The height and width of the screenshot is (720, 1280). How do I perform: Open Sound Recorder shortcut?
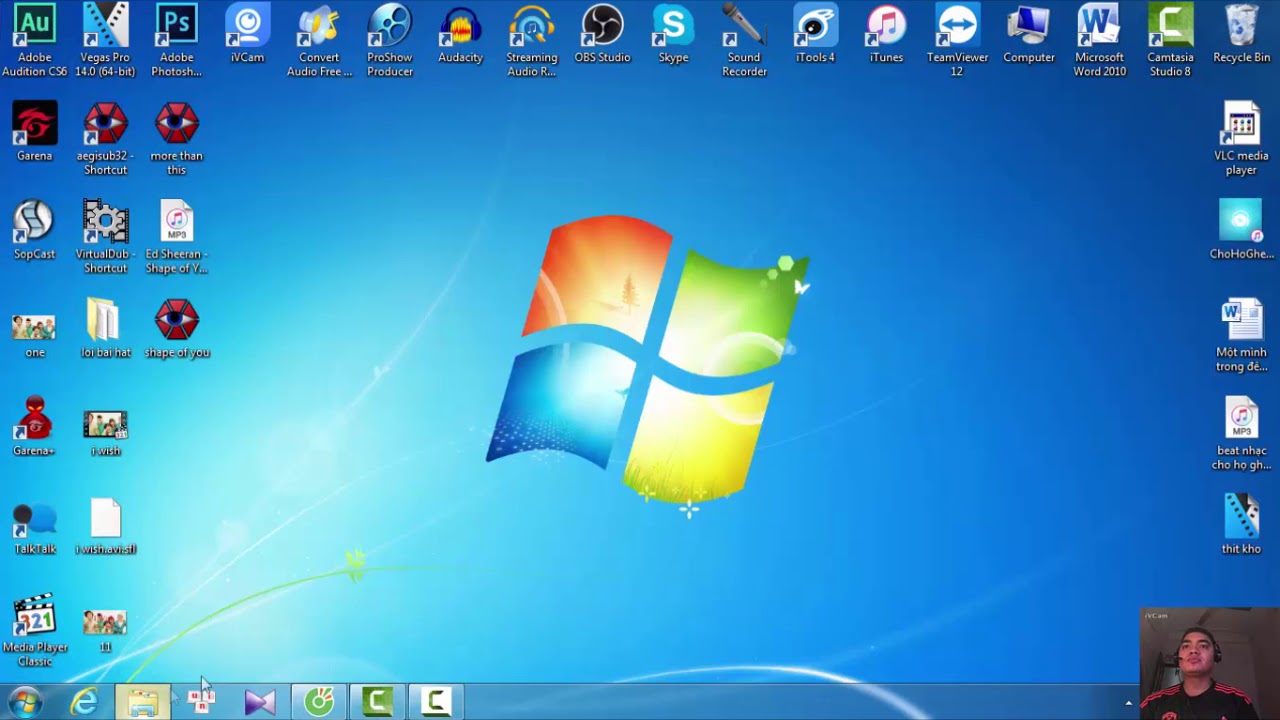point(744,40)
